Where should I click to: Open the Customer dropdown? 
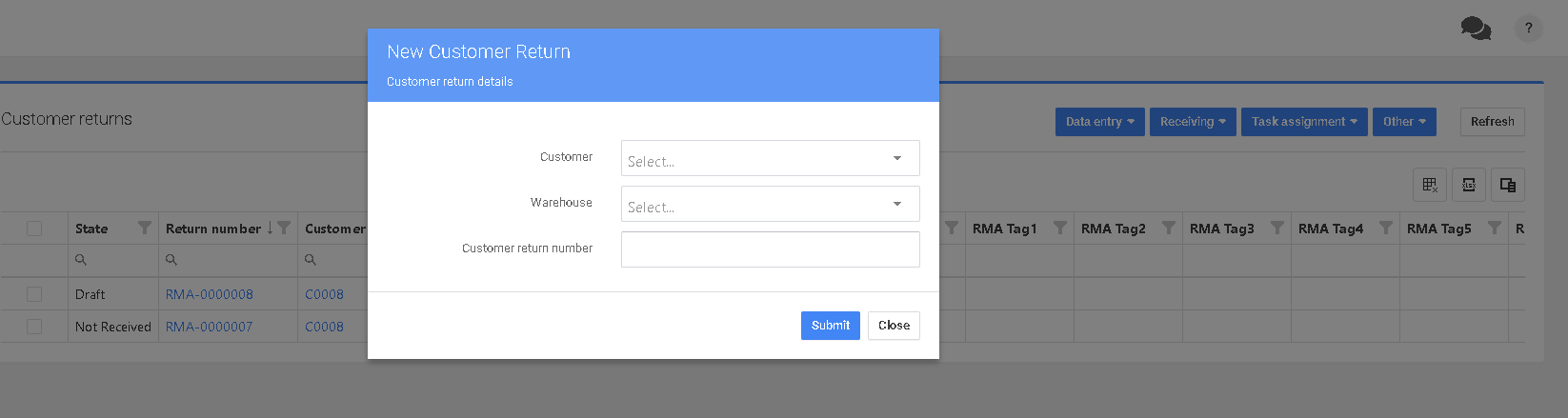770,158
